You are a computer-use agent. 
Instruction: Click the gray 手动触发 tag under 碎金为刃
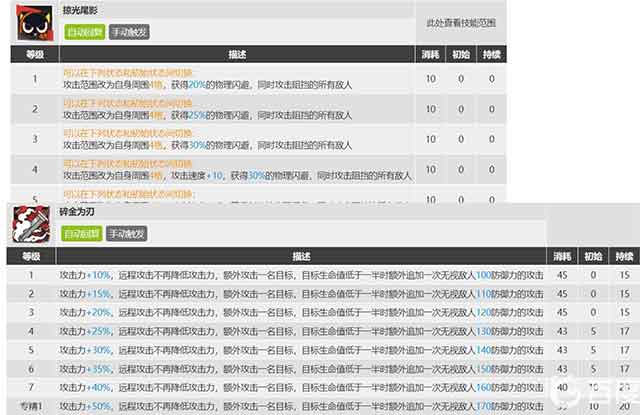[127, 233]
